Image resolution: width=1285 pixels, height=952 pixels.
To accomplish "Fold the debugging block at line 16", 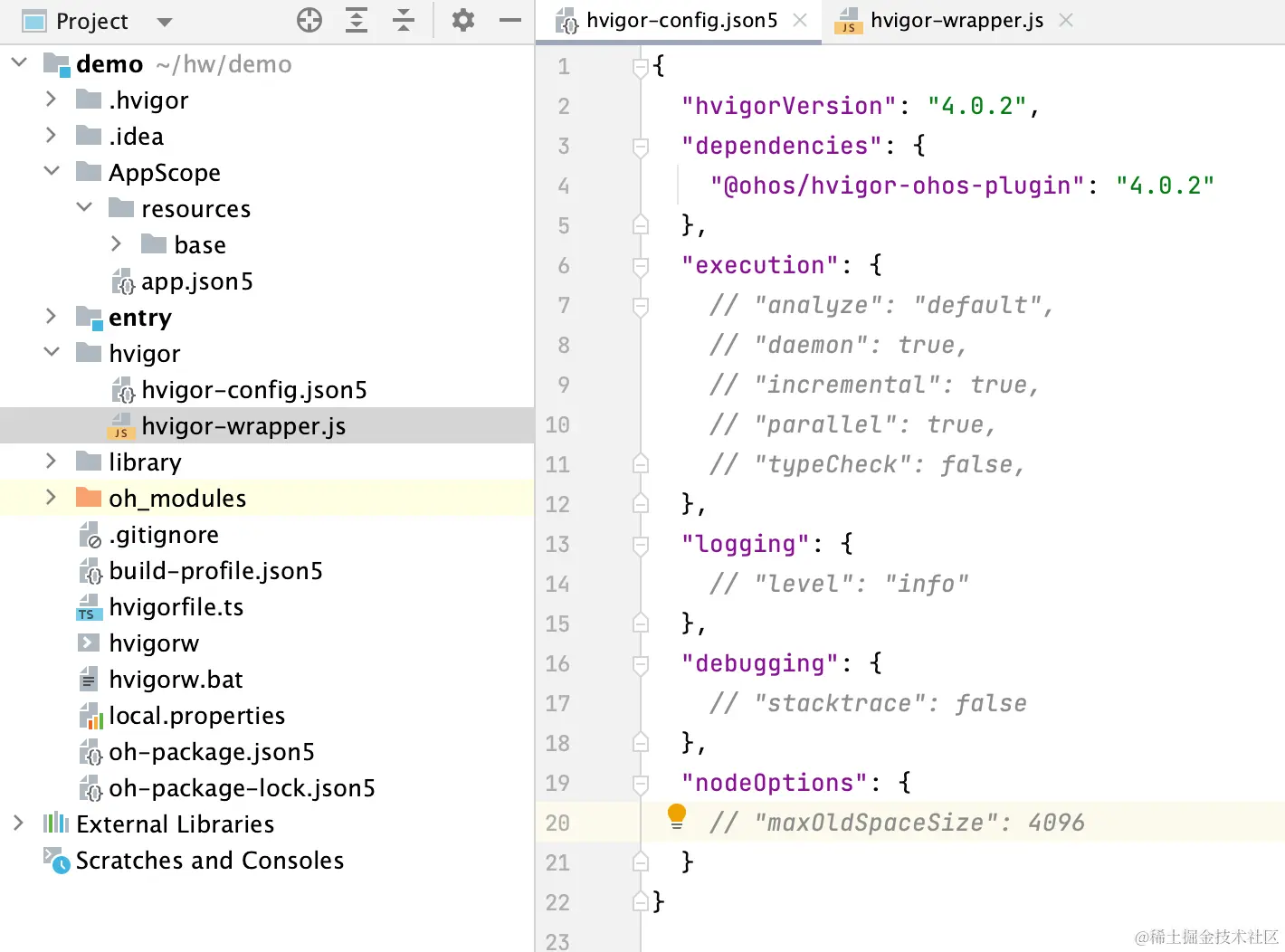I will click(641, 664).
